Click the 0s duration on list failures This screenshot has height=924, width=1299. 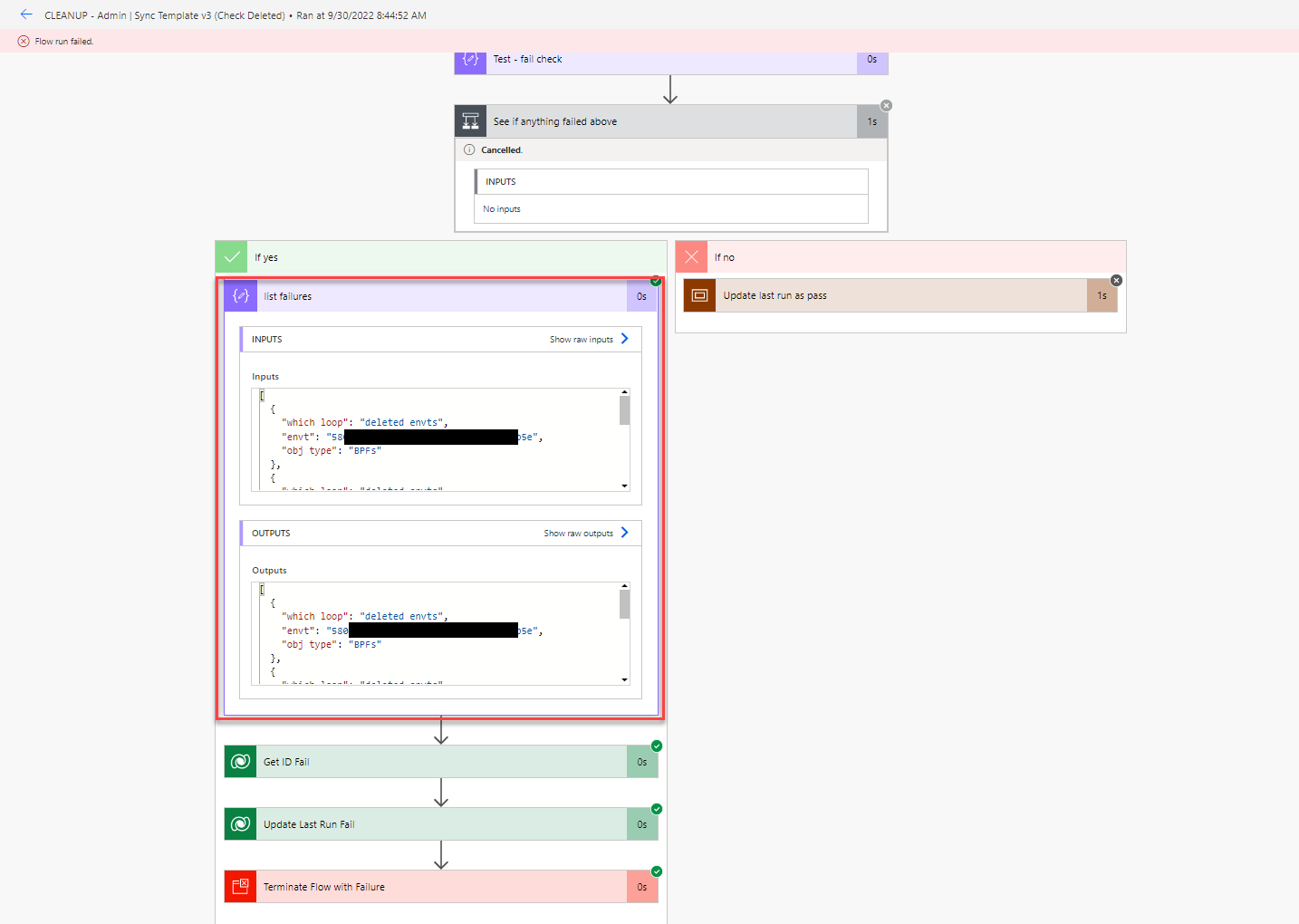tap(641, 296)
